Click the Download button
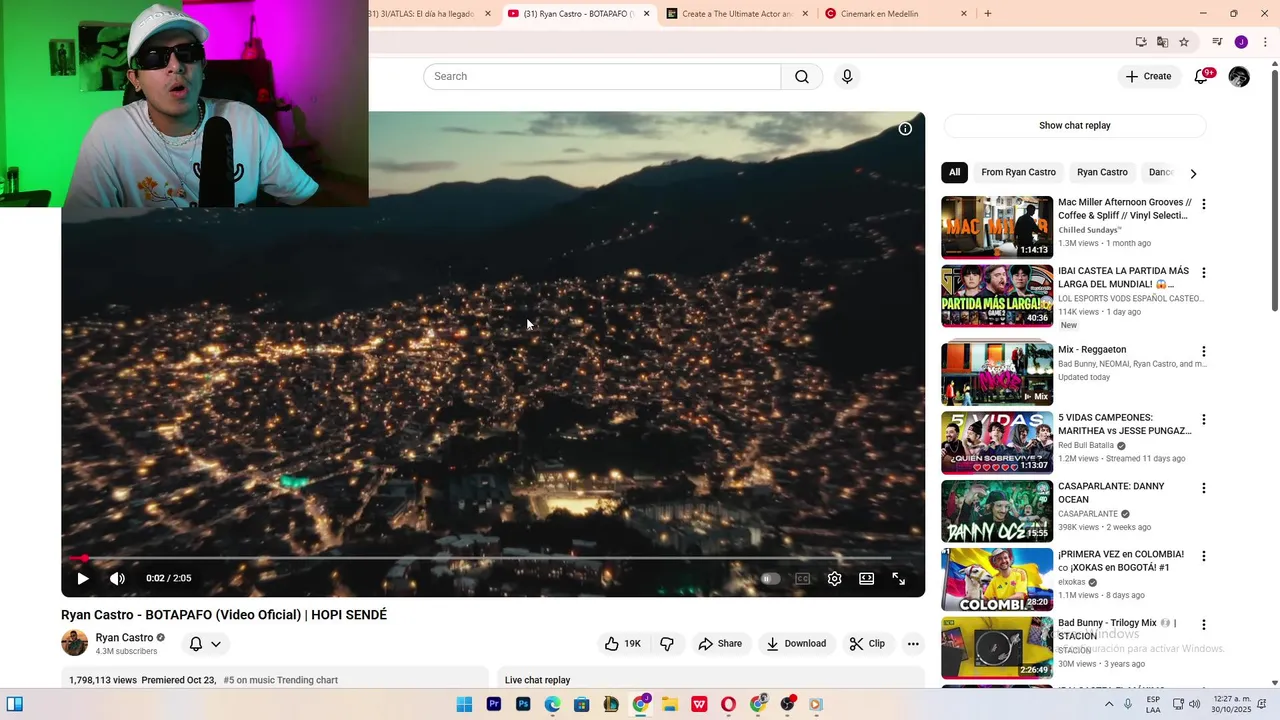This screenshot has height=720, width=1280. 796,643
